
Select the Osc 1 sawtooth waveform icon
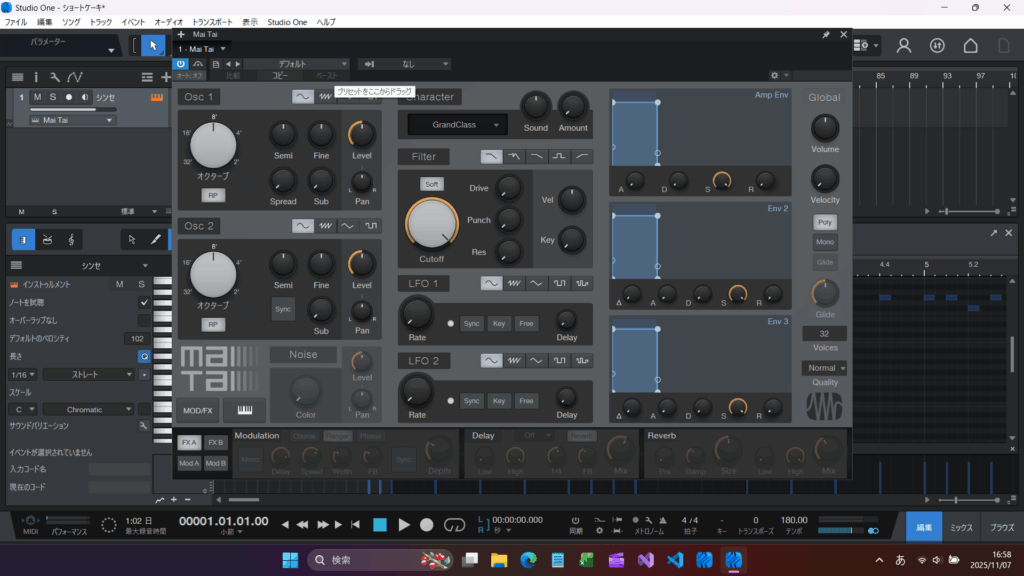click(325, 97)
